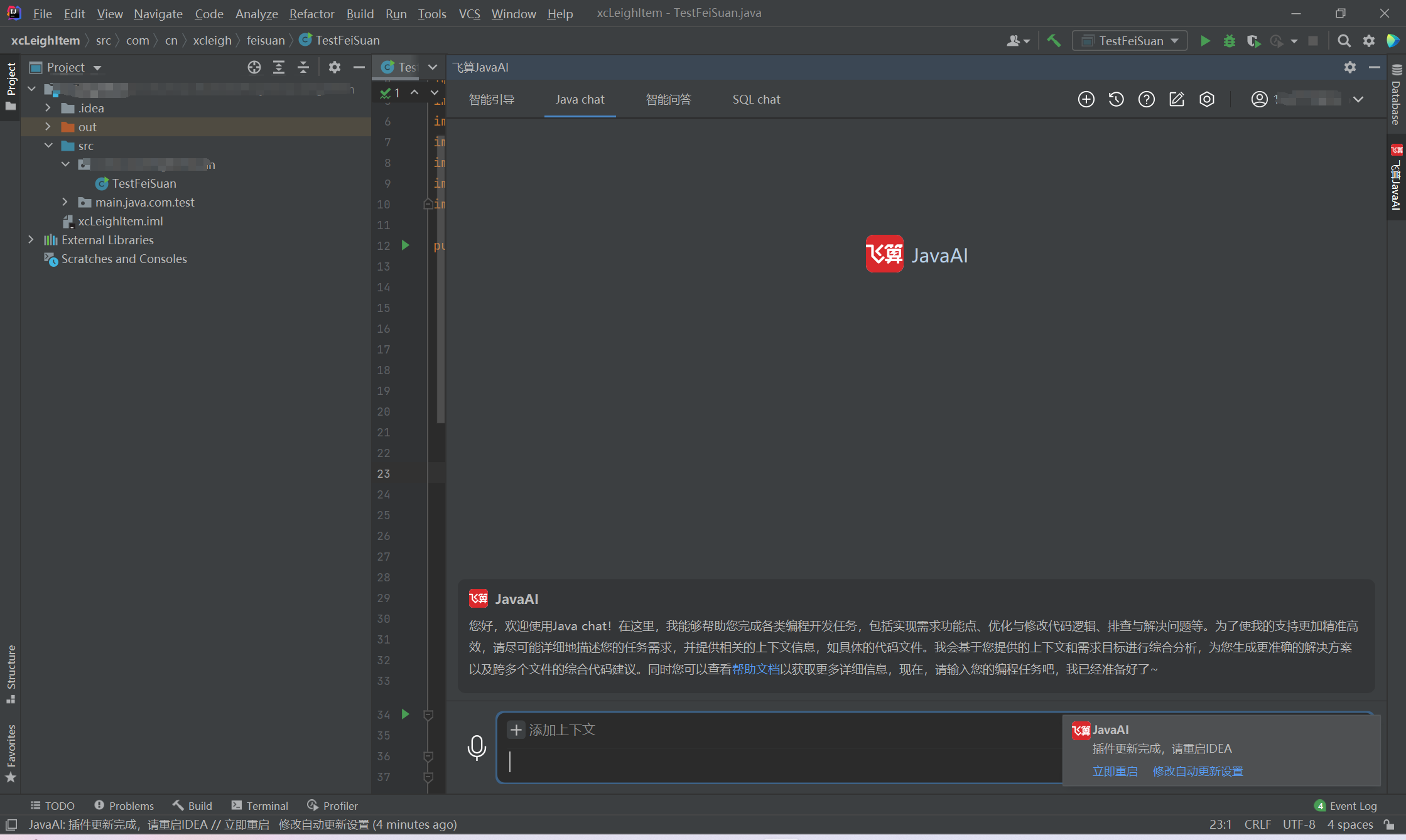
Task: Open the user account dropdown chevron
Action: [1358, 99]
